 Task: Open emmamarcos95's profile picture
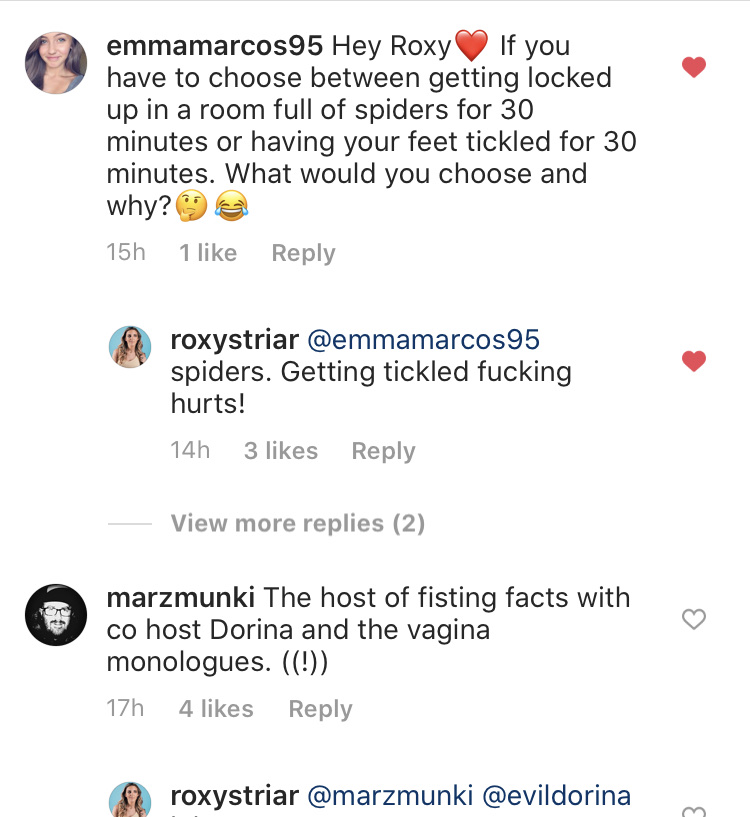[56, 62]
